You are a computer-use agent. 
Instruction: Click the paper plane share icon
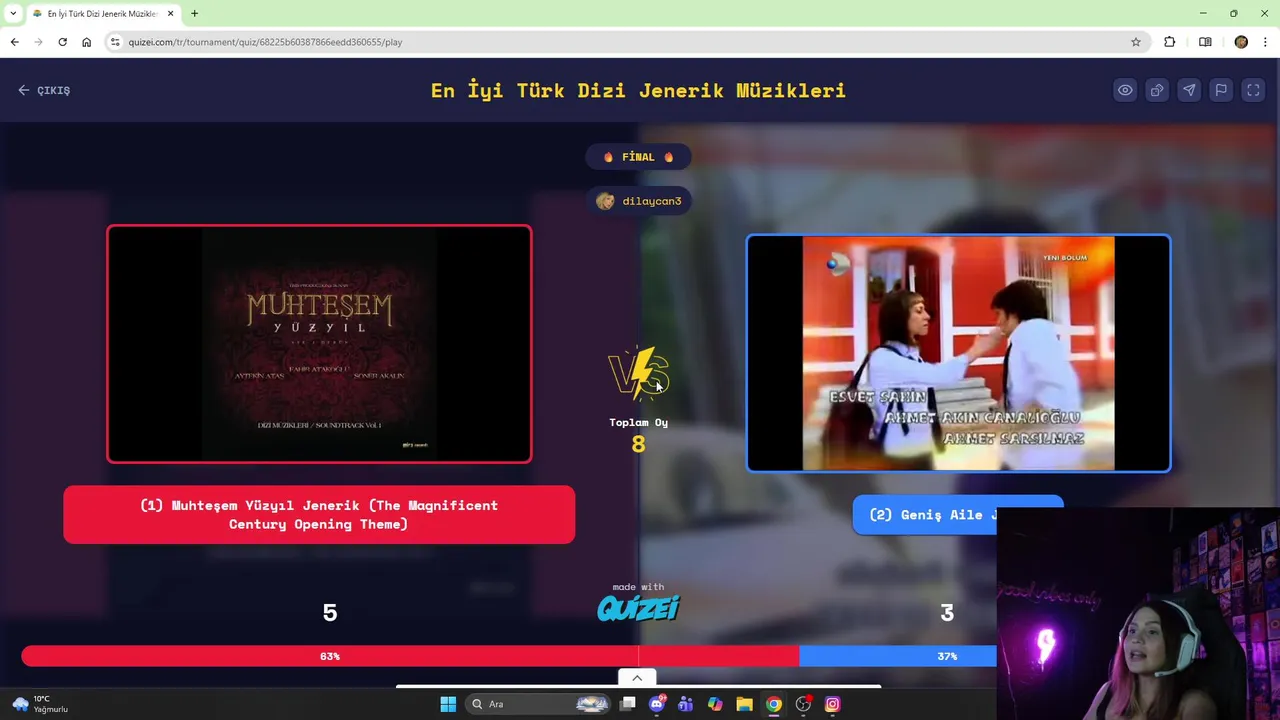tap(1189, 90)
